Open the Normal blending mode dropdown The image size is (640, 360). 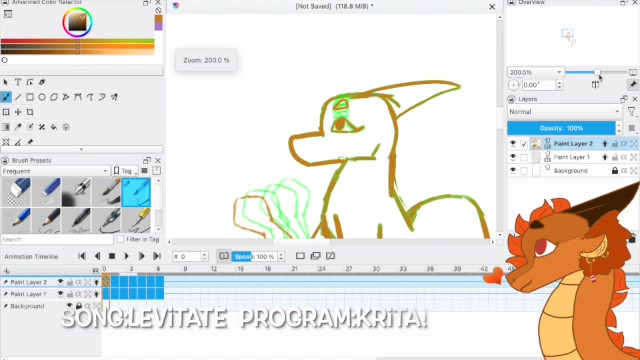tap(565, 112)
